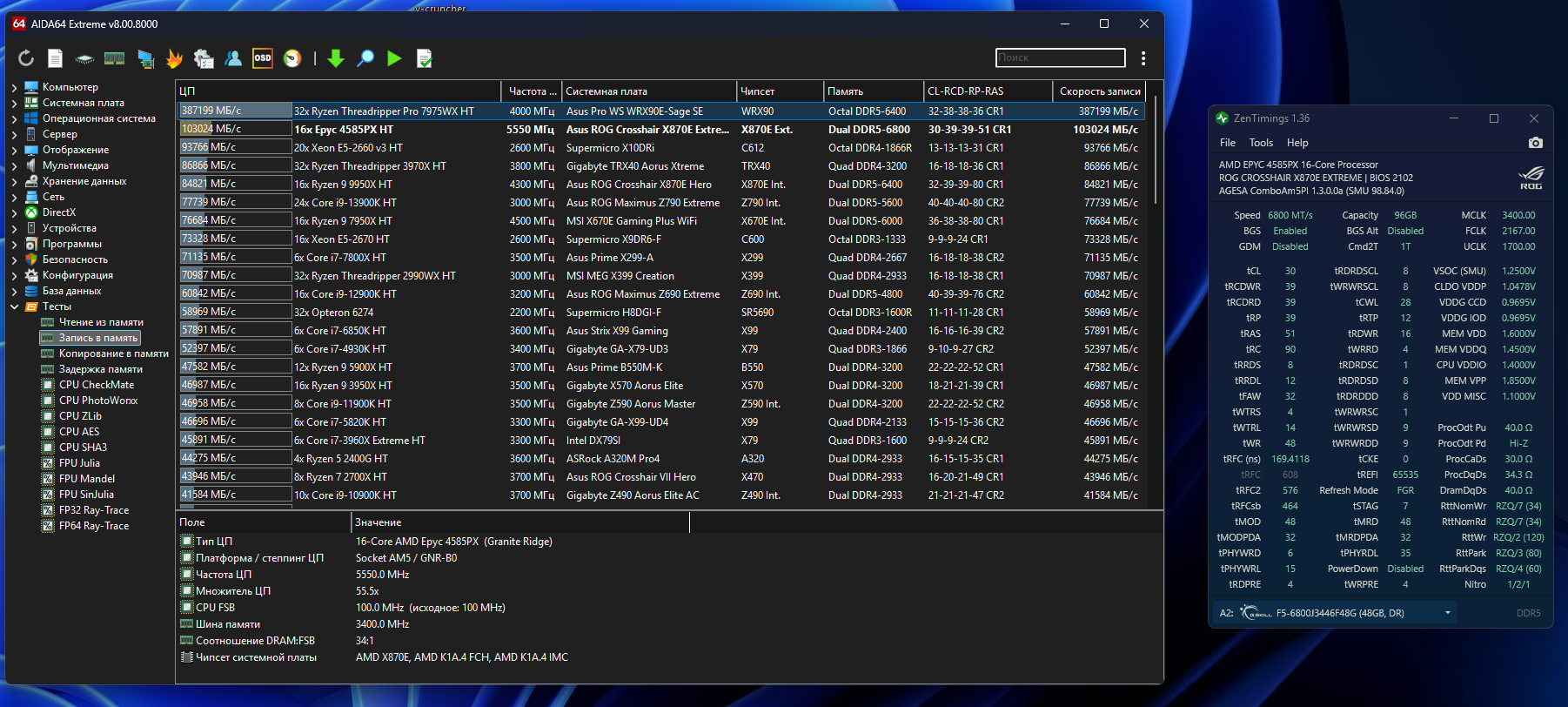Expand the Хранение данных node
The height and width of the screenshot is (707, 1568).
[14, 181]
